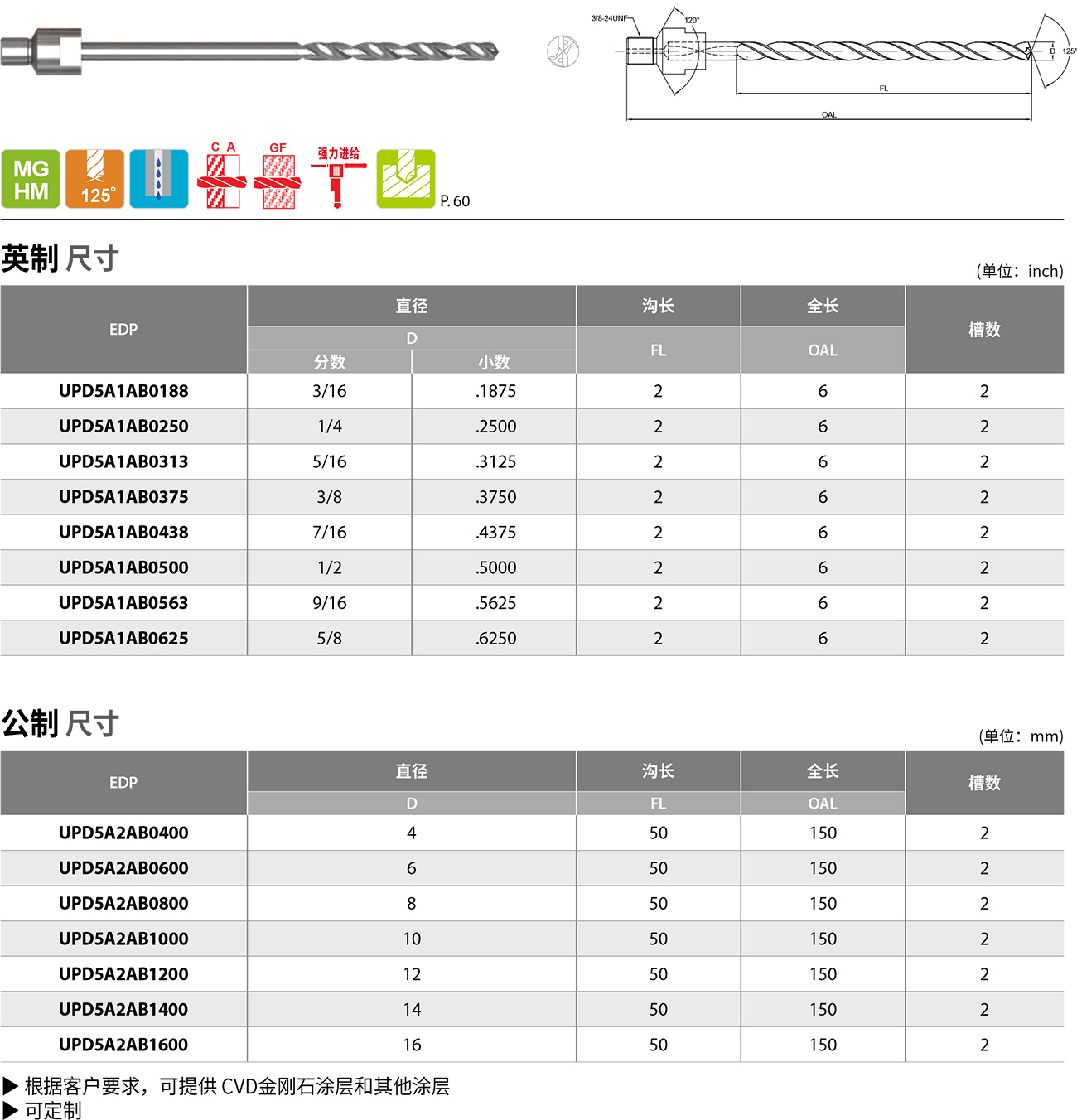Select part number UPD5A2AB1400

tap(123, 1010)
